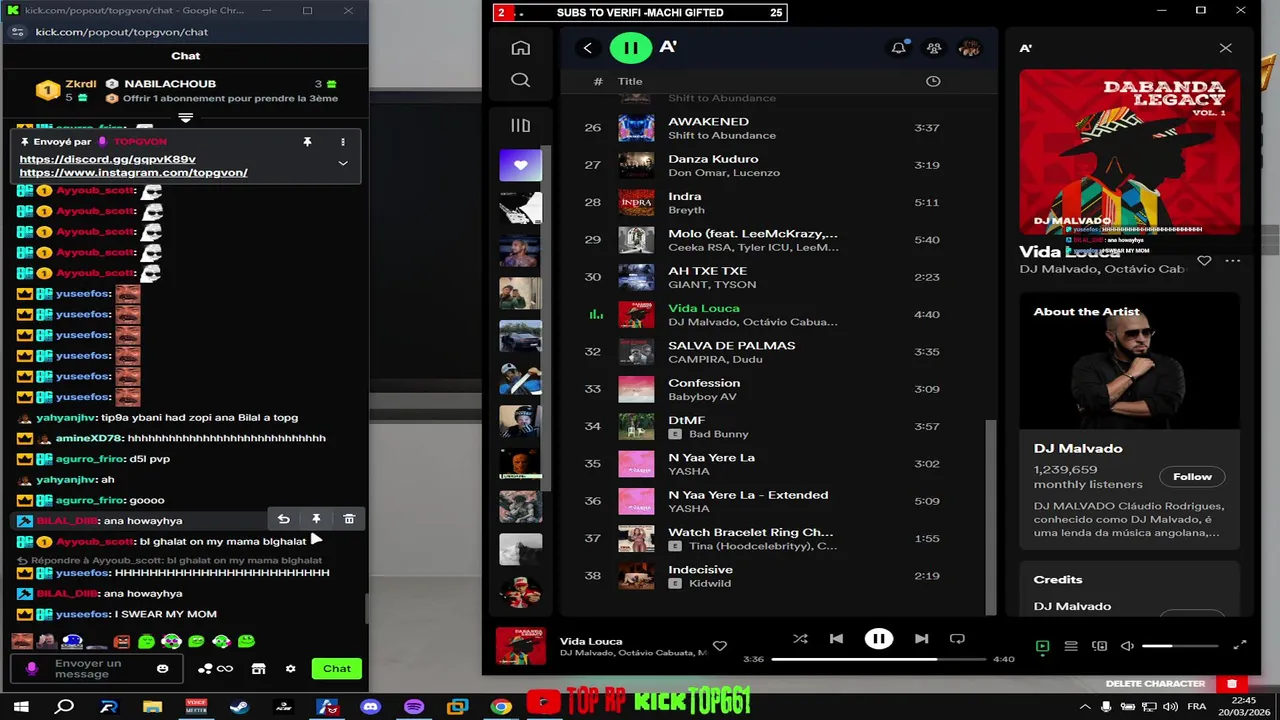Open the Windows Start menu
The width and height of the screenshot is (1280, 720).
pyautogui.click(x=21, y=706)
